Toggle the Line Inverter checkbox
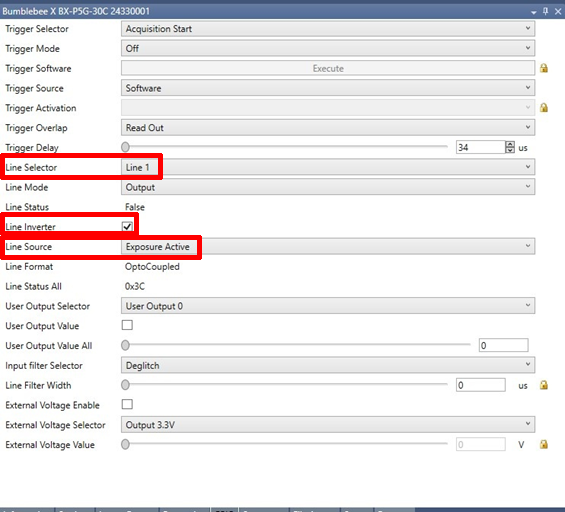The width and height of the screenshot is (565, 512). pyautogui.click(x=127, y=226)
